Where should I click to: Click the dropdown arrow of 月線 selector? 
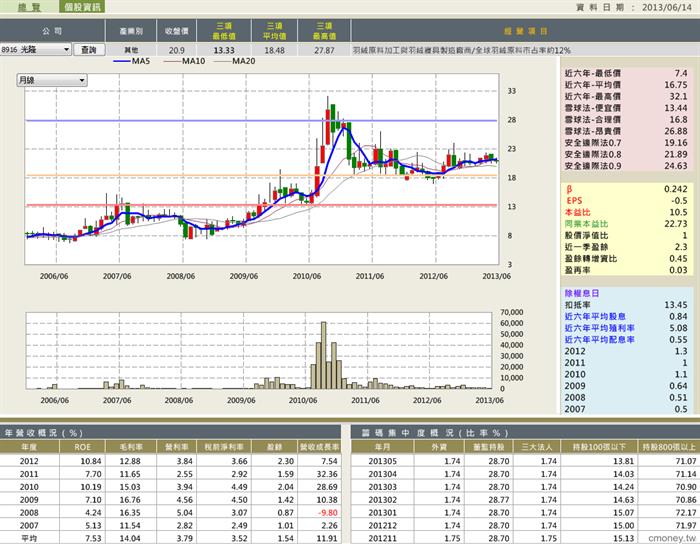click(82, 80)
